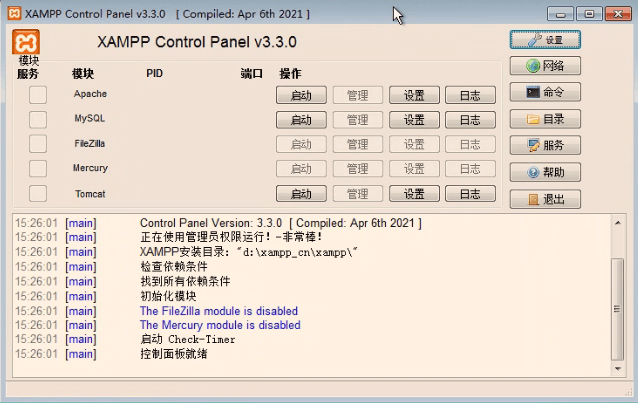Open 网络 Netstat with the globe icon
This screenshot has width=638, height=403.
click(545, 66)
